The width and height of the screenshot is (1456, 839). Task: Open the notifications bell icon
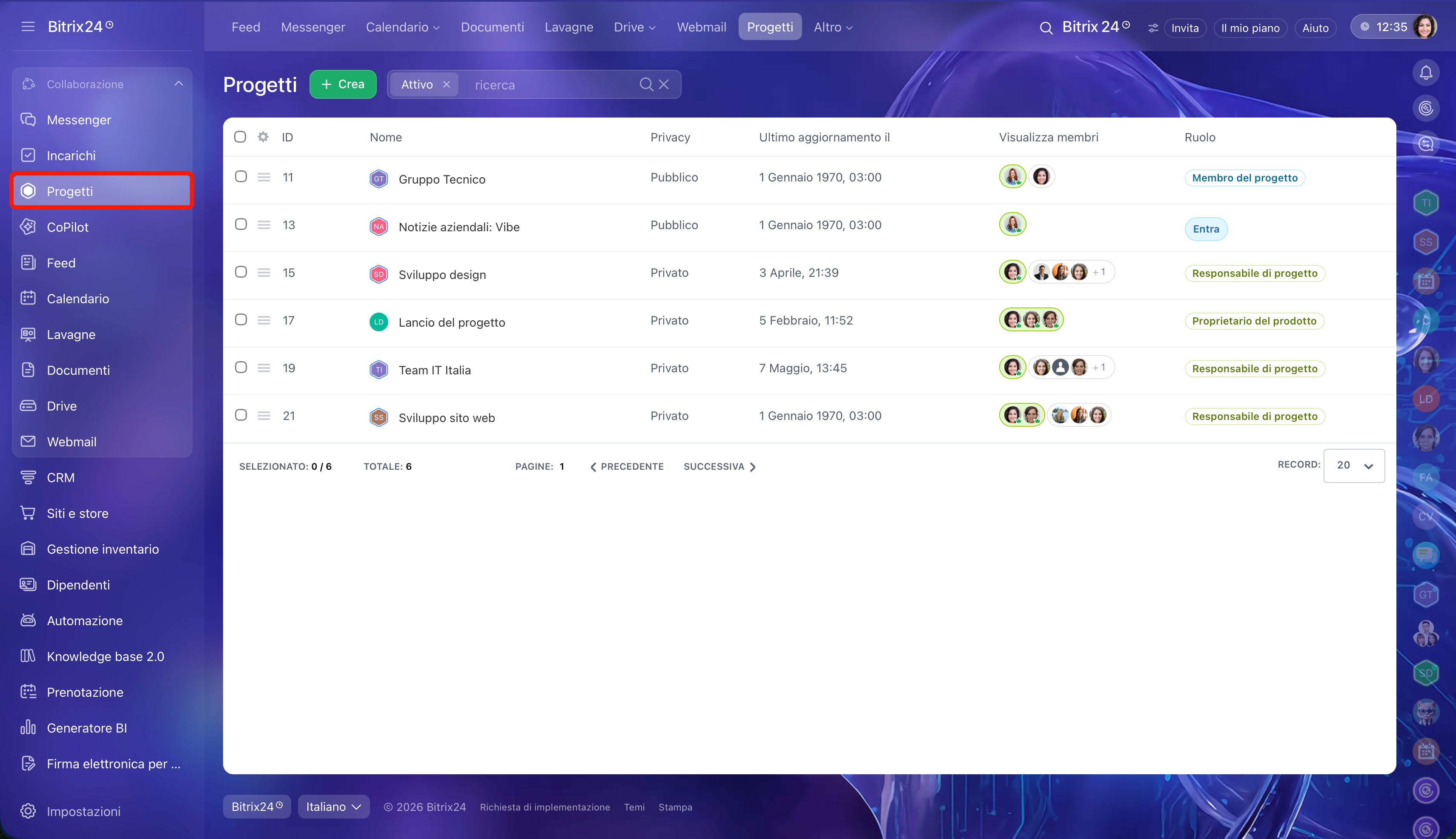[x=1425, y=72]
